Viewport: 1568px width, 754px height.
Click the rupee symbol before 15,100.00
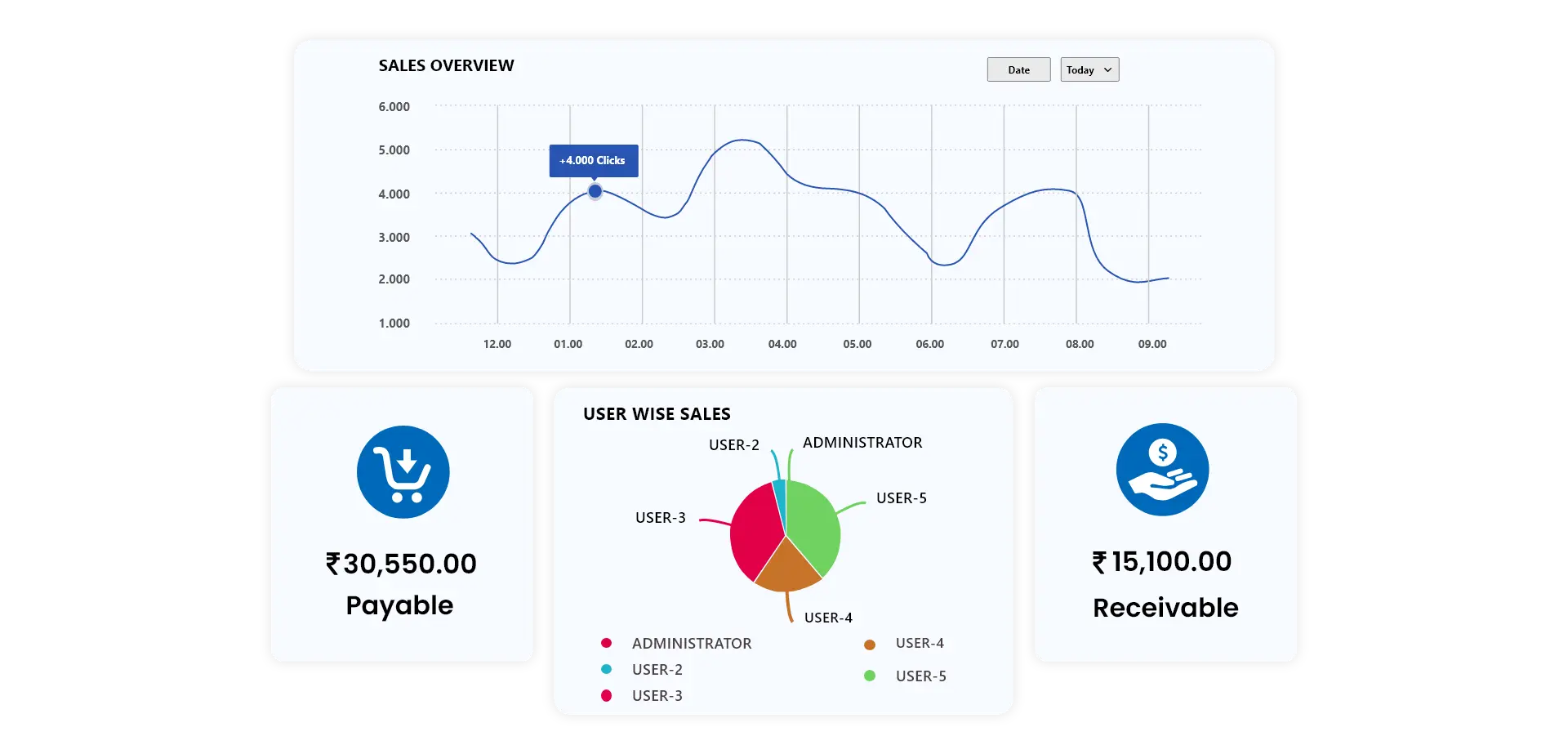[x=1099, y=562]
